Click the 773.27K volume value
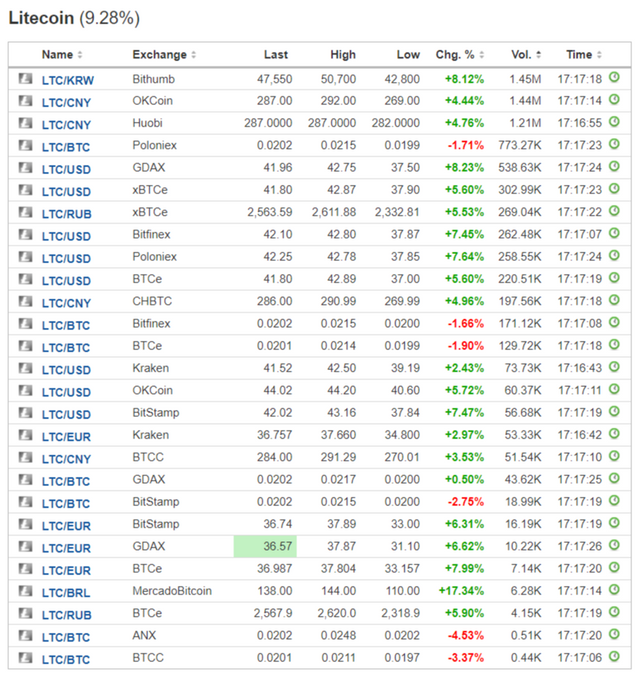The height and width of the screenshot is (678, 640). click(519, 145)
